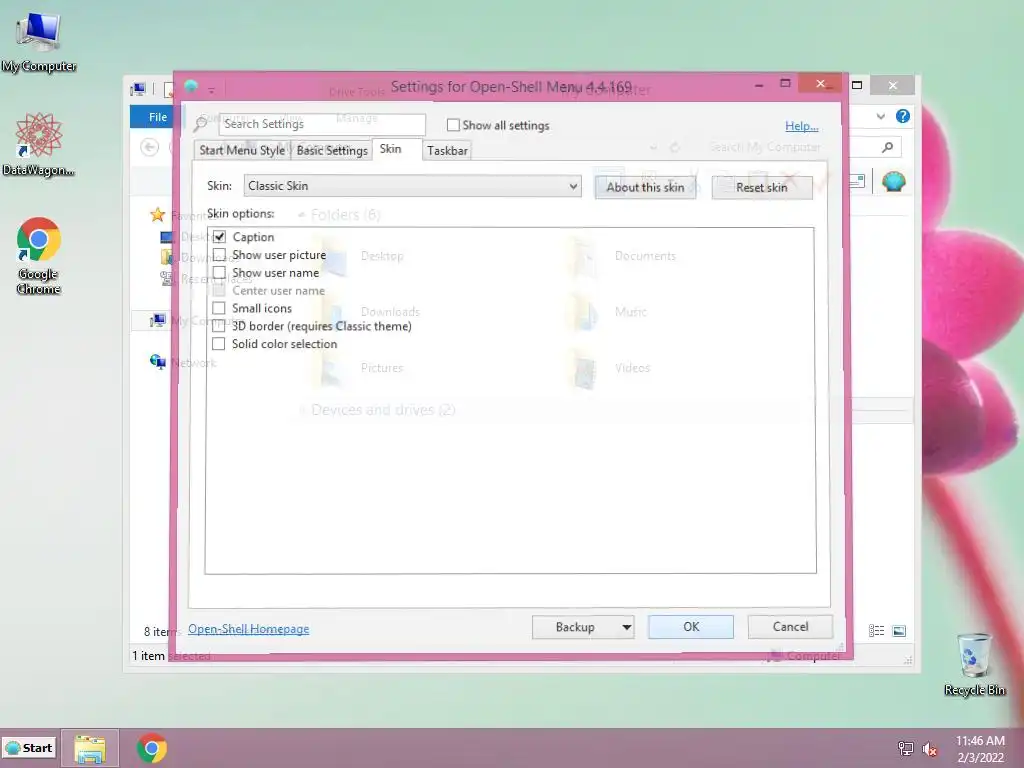Screen dimensions: 1024x768
Task: Switch to Start Menu Style tab
Action: (242, 150)
